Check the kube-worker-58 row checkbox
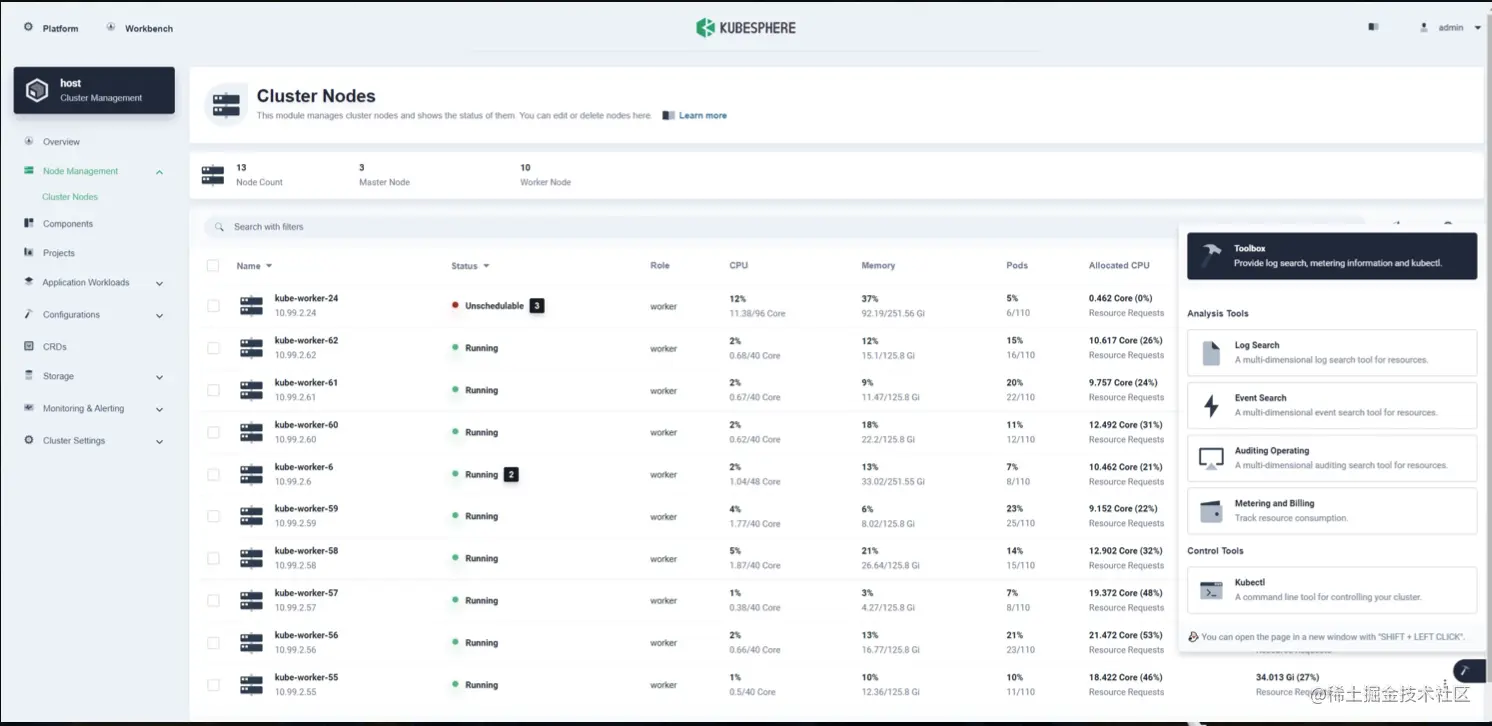 pos(213,558)
